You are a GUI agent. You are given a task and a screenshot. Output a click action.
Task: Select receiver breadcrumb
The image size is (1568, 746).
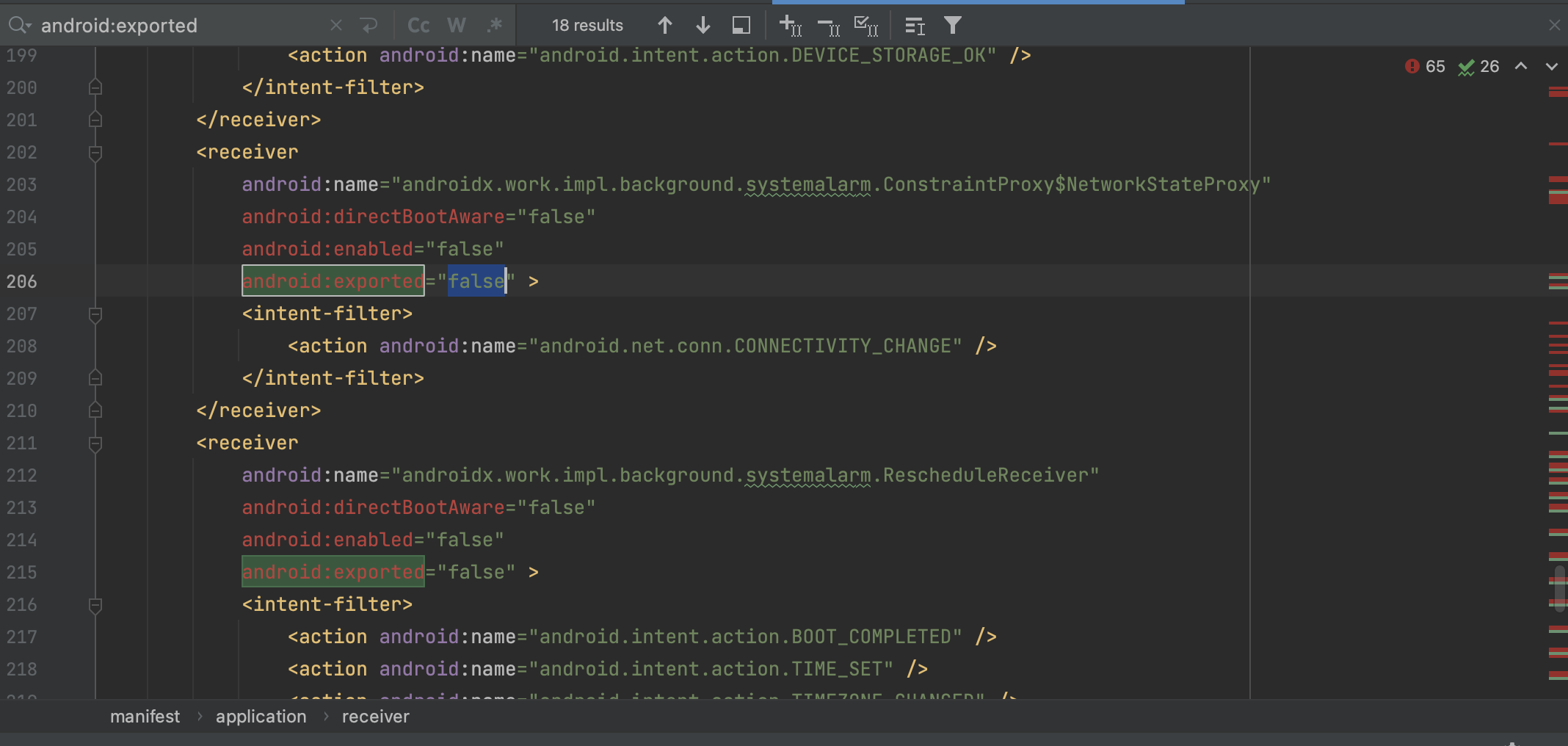click(x=375, y=717)
